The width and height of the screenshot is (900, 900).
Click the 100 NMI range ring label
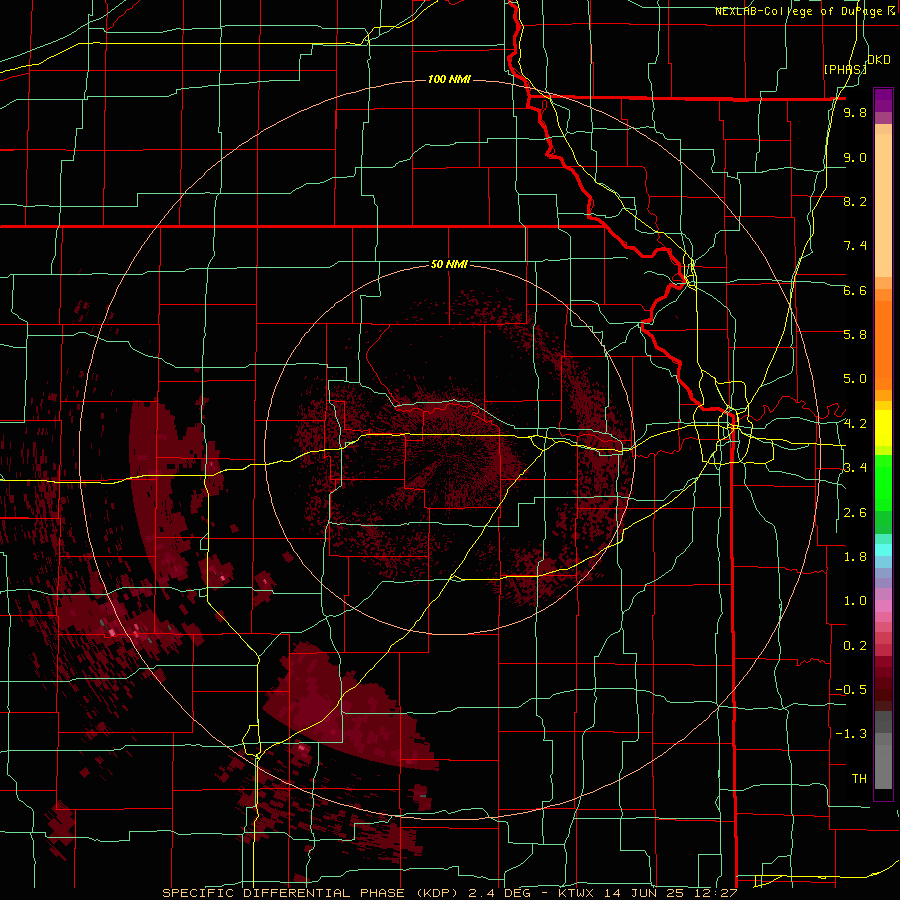click(x=449, y=79)
